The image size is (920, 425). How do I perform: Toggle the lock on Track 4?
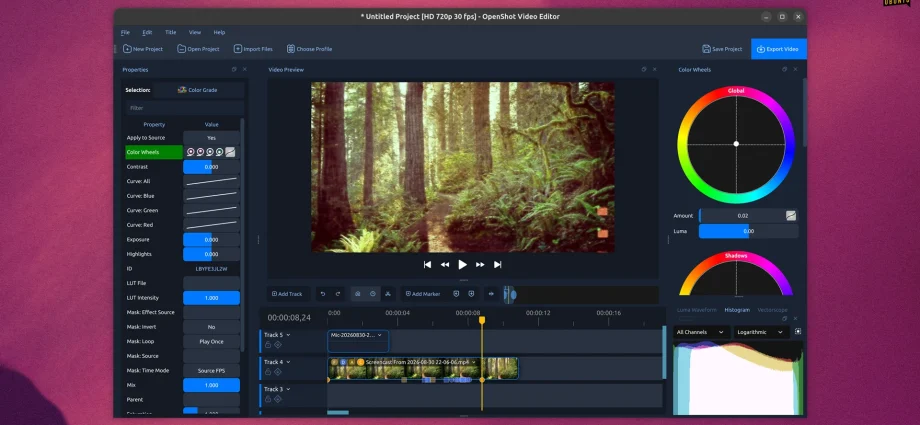click(x=268, y=372)
